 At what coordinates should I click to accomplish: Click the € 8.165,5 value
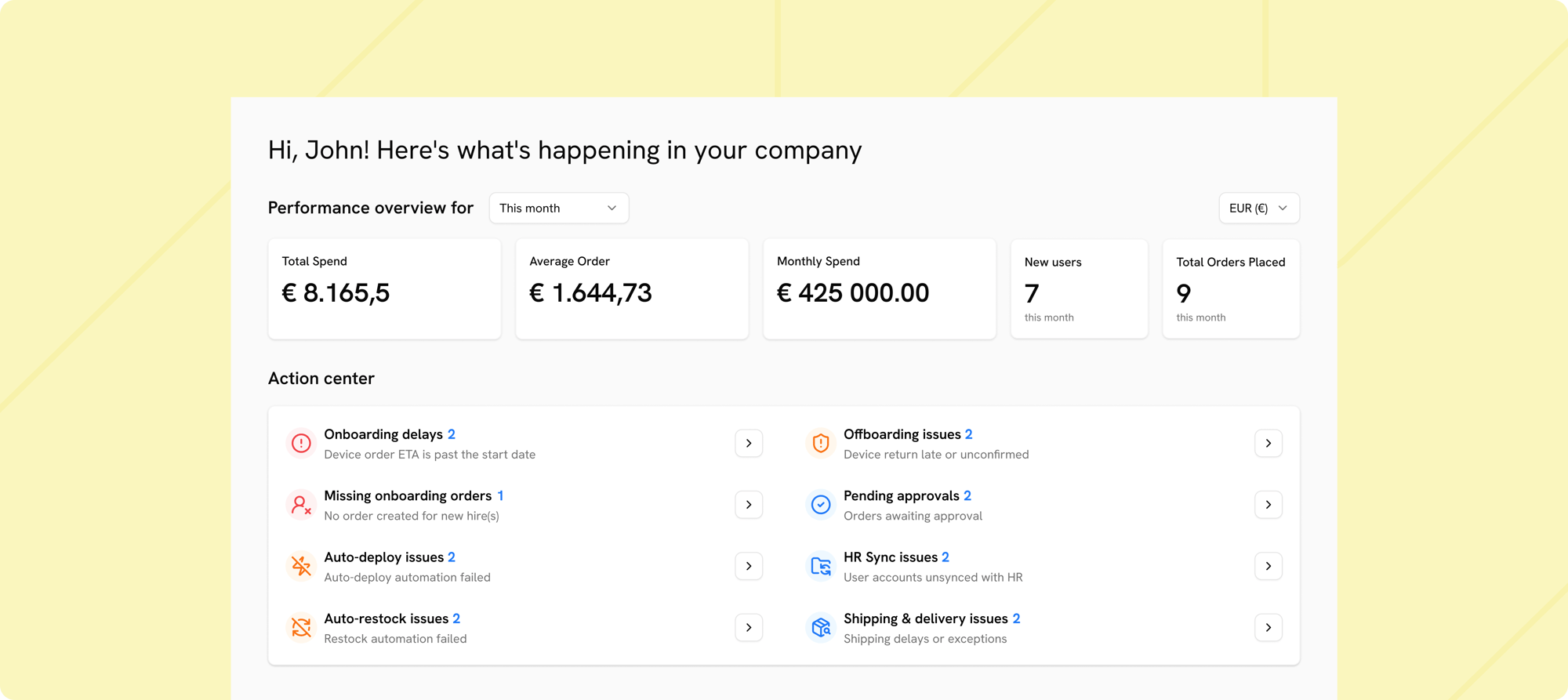pos(336,293)
